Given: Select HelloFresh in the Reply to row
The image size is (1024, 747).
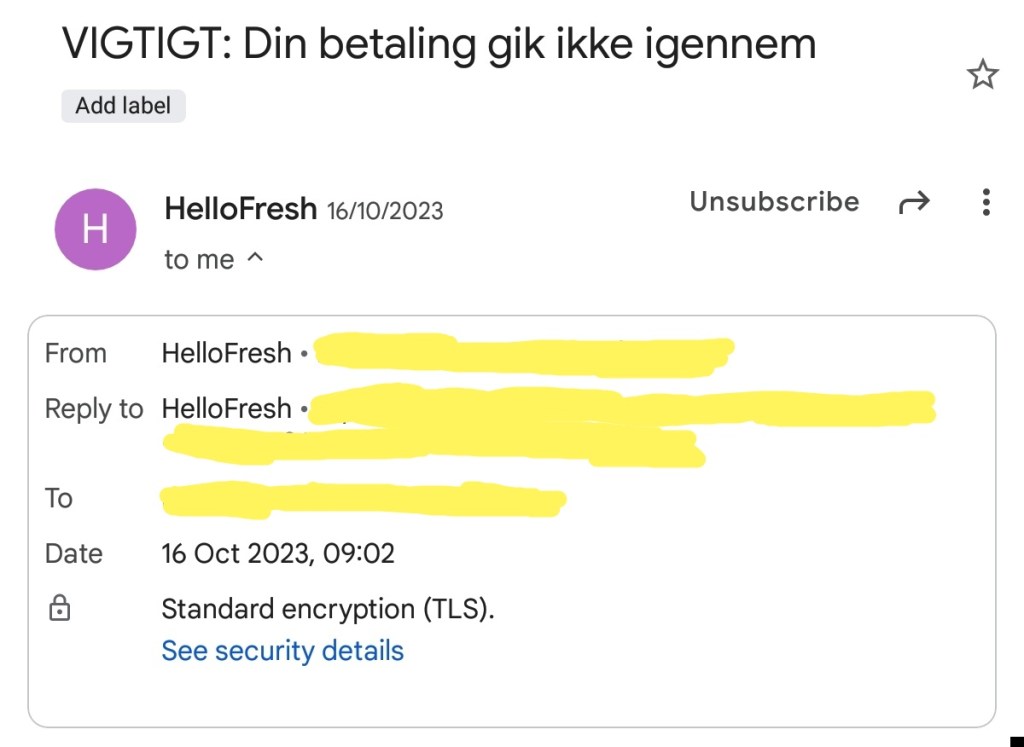Looking at the screenshot, I should tap(226, 408).
